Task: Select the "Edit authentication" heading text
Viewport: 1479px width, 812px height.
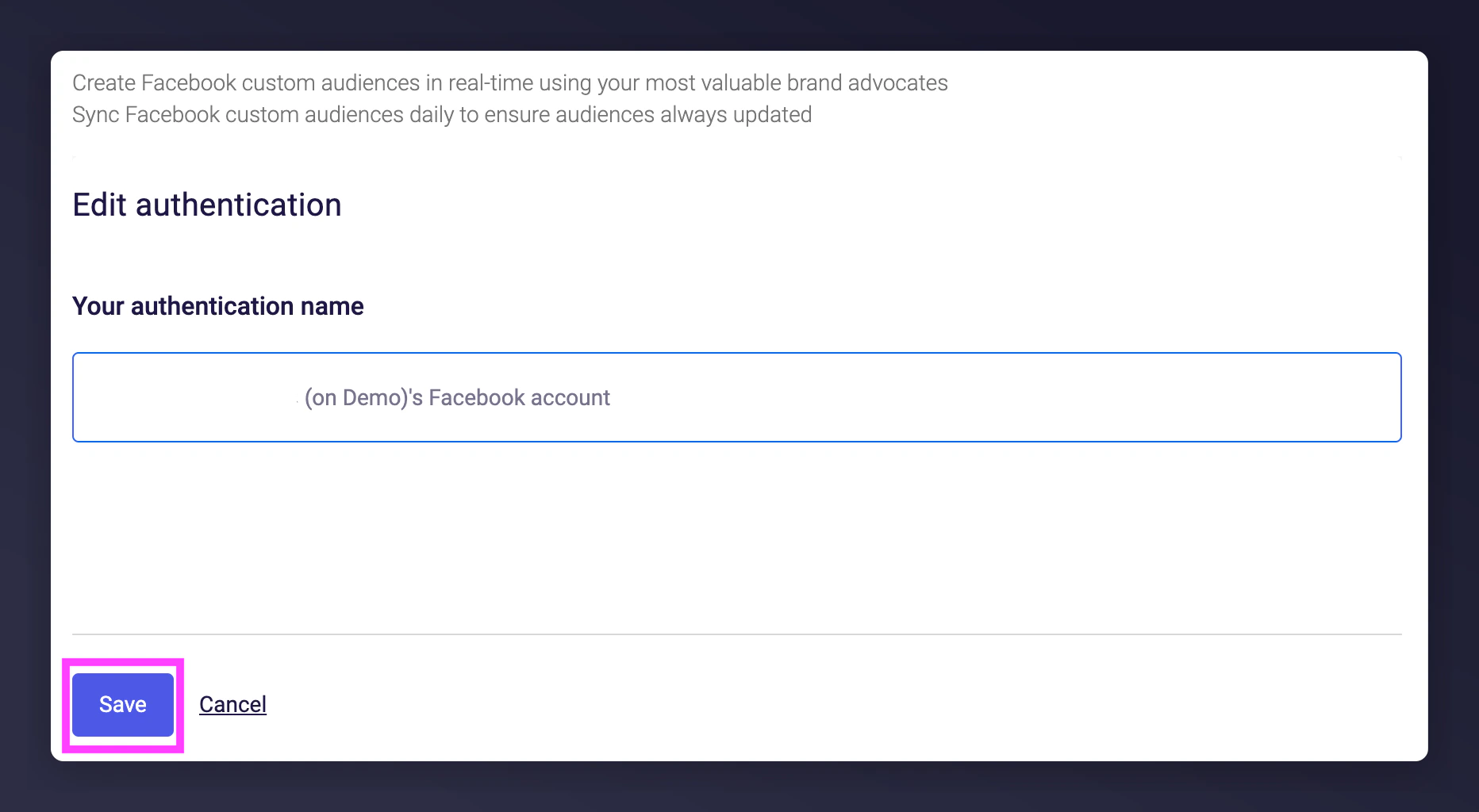Action: coord(207,205)
